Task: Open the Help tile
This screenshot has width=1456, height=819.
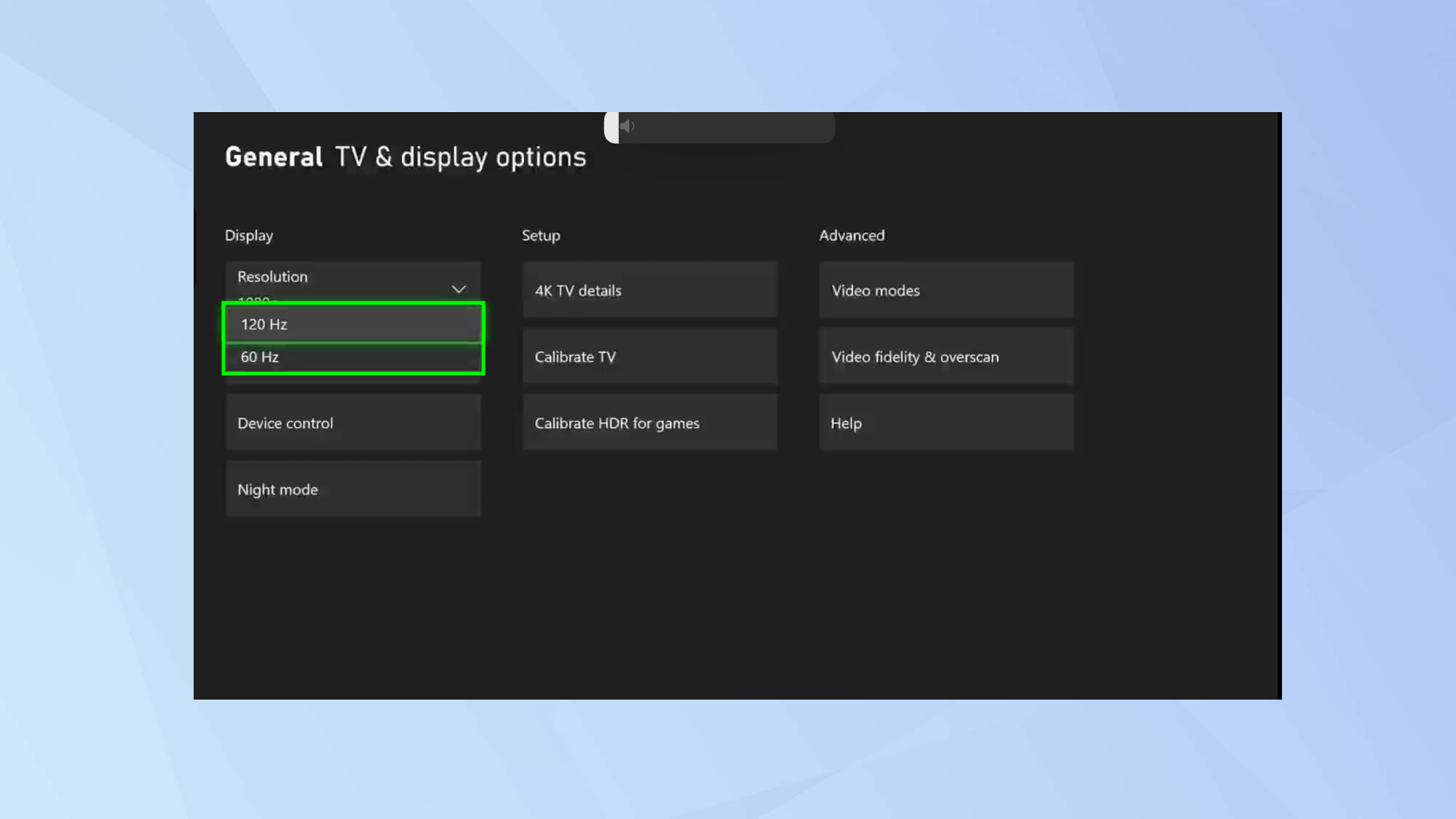Action: pyautogui.click(x=946, y=424)
